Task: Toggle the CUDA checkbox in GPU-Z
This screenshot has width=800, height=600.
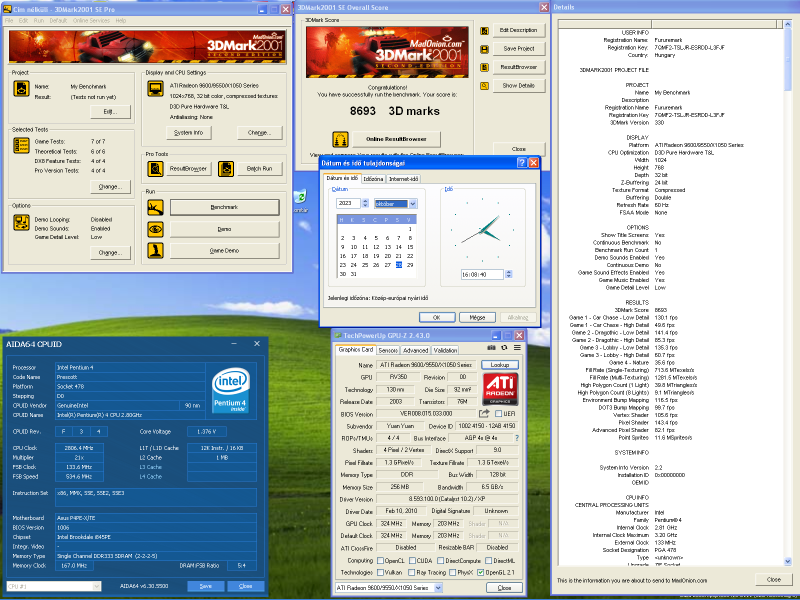Action: point(412,560)
